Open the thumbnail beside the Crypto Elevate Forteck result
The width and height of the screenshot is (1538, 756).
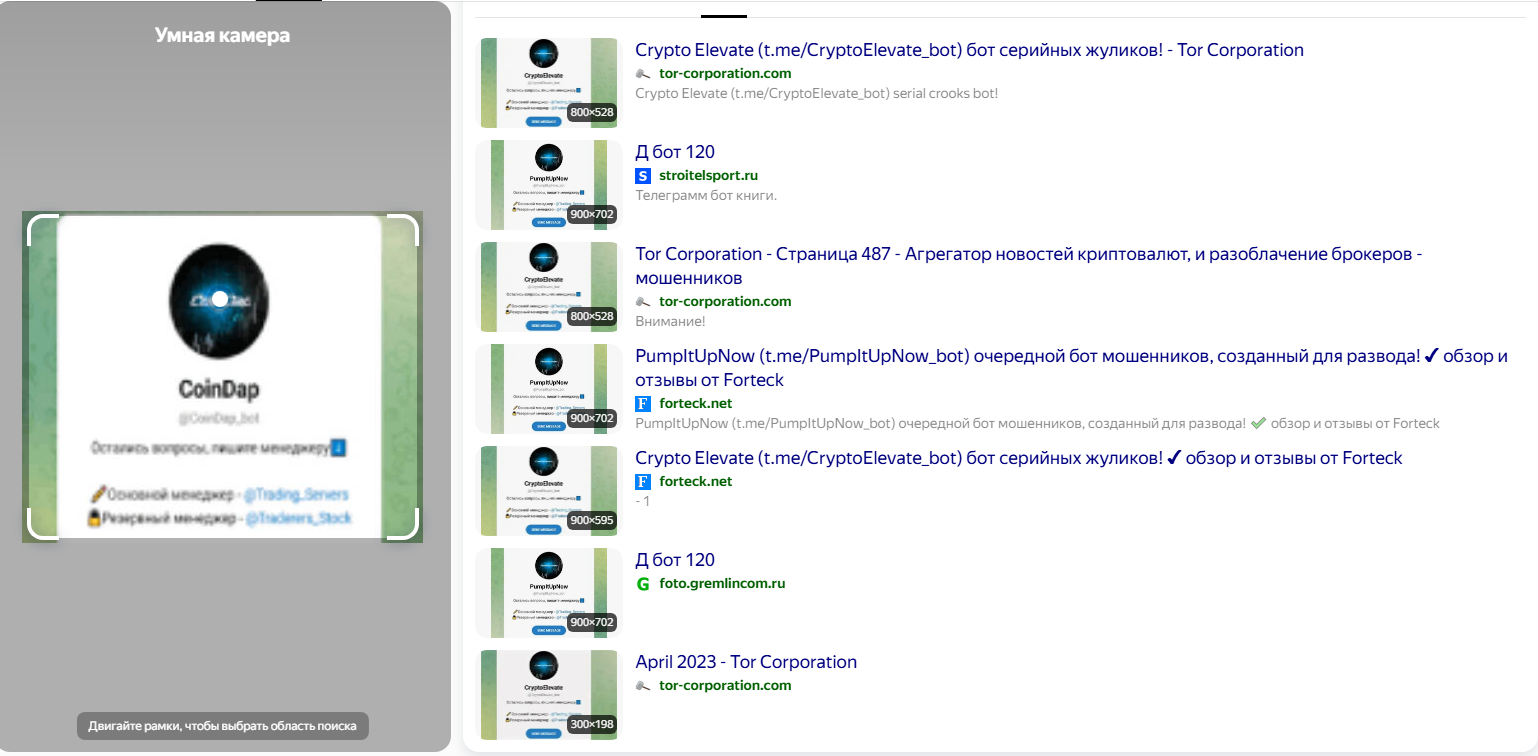[x=549, y=491]
